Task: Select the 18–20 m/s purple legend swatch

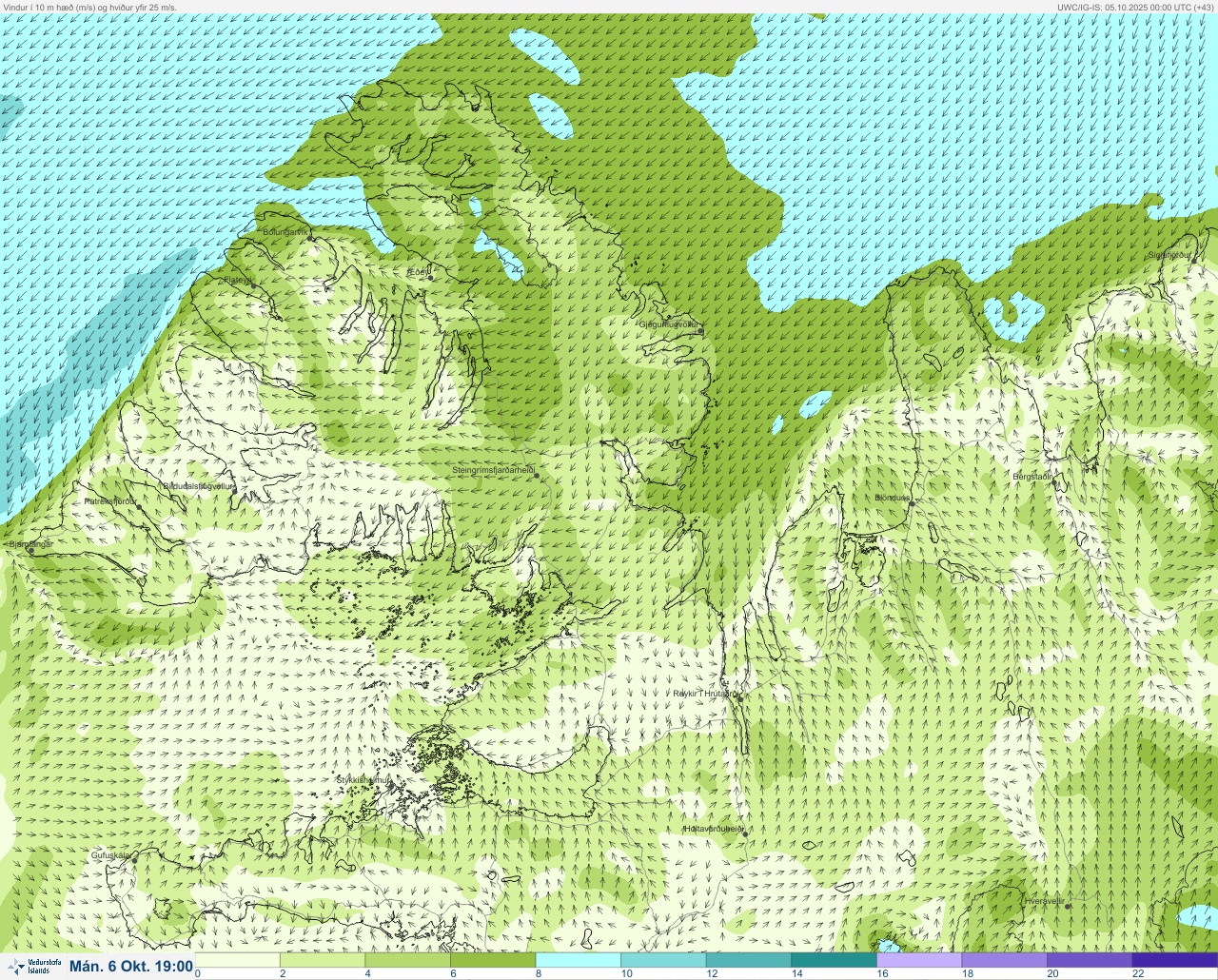Action: [1004, 960]
